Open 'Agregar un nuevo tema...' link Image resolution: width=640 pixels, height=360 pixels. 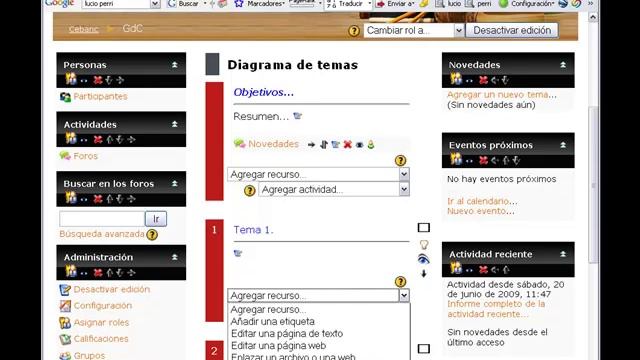pyautogui.click(x=502, y=95)
